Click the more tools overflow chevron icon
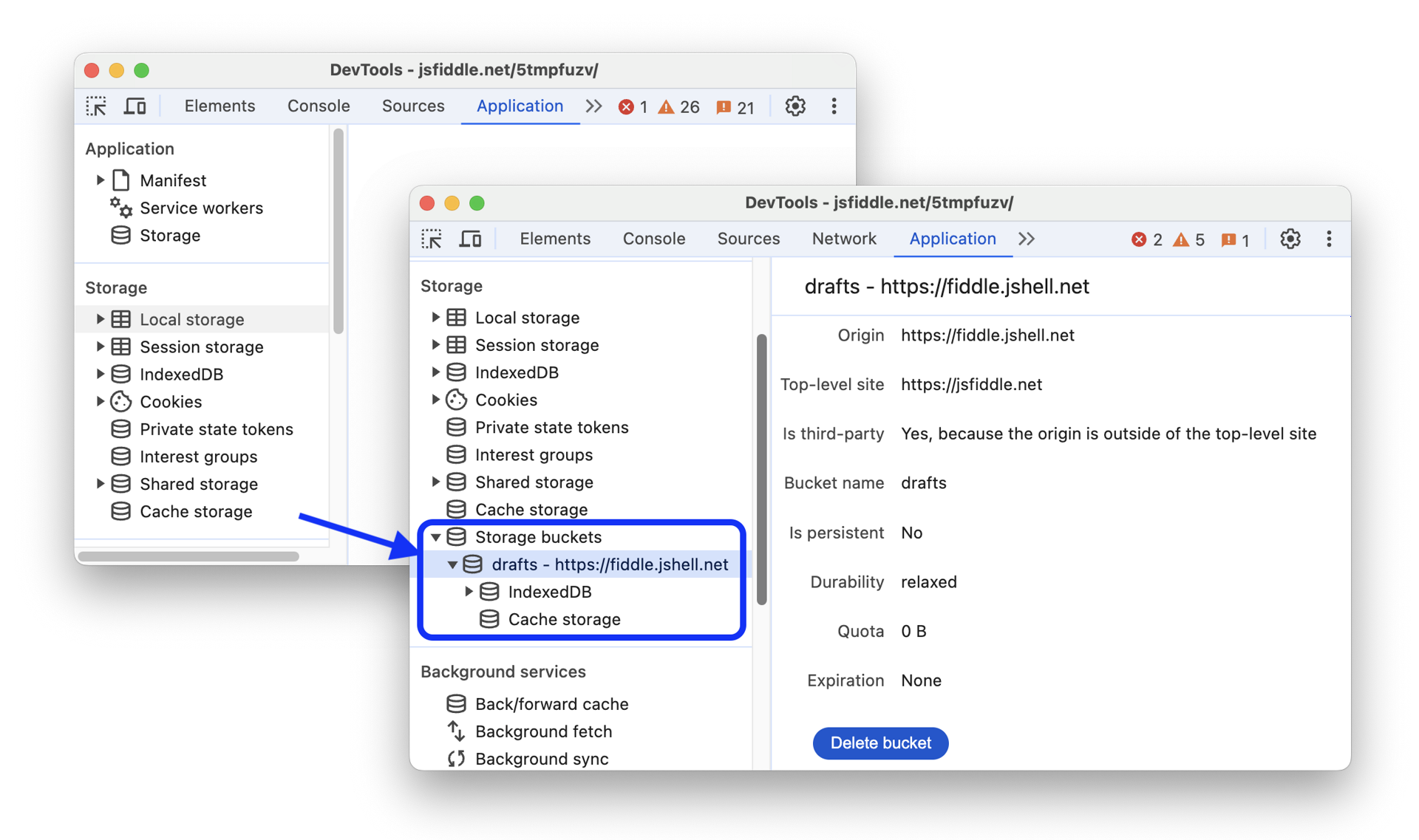This screenshot has height=840, width=1419. coord(1026,238)
